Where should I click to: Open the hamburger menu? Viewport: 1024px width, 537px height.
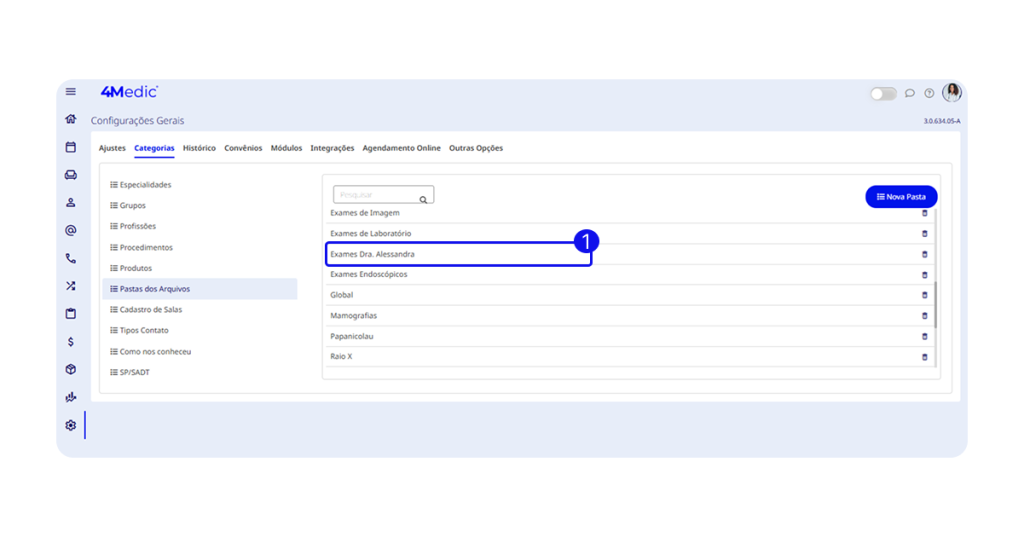pyautogui.click(x=71, y=92)
